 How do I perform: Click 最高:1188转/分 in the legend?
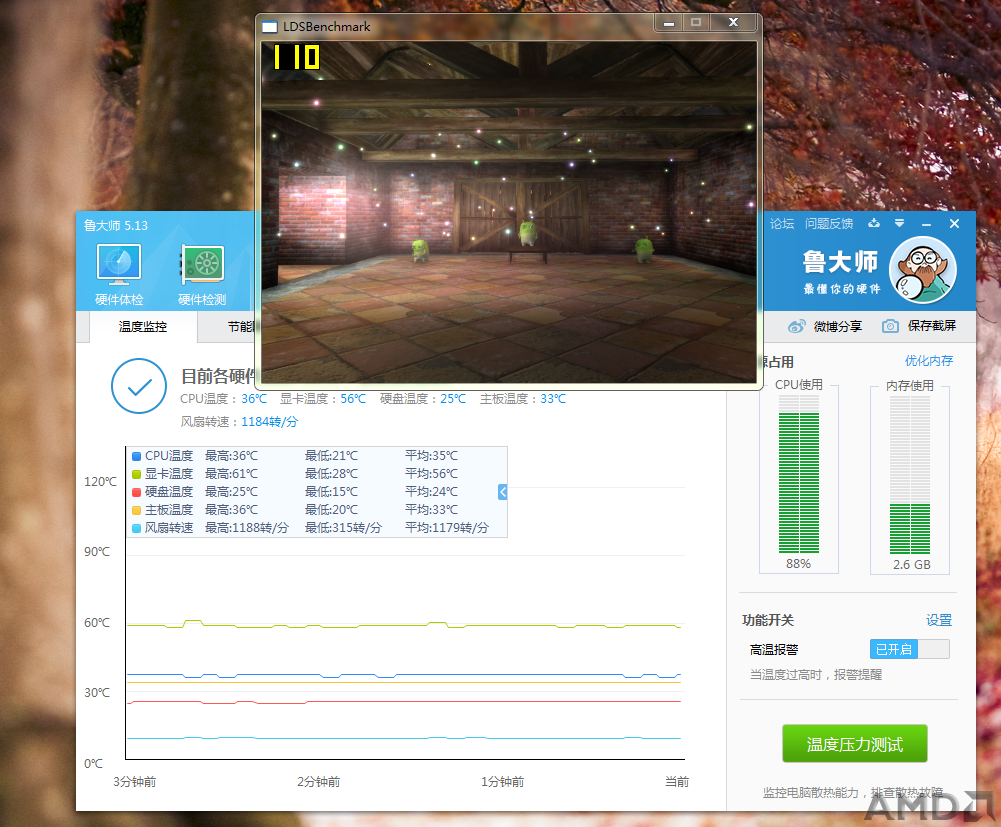pyautogui.click(x=246, y=528)
